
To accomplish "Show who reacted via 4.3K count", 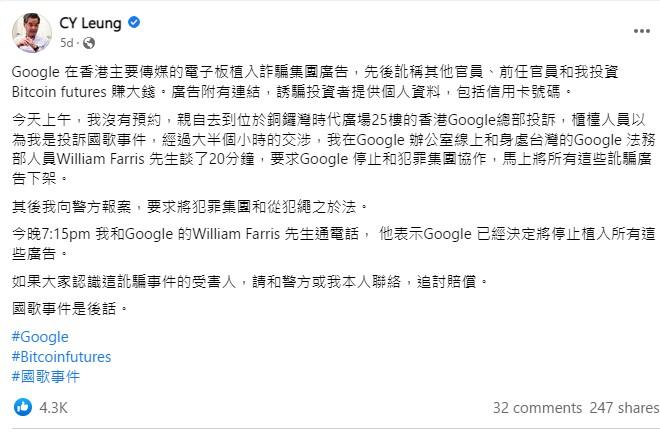I will 54,407.
